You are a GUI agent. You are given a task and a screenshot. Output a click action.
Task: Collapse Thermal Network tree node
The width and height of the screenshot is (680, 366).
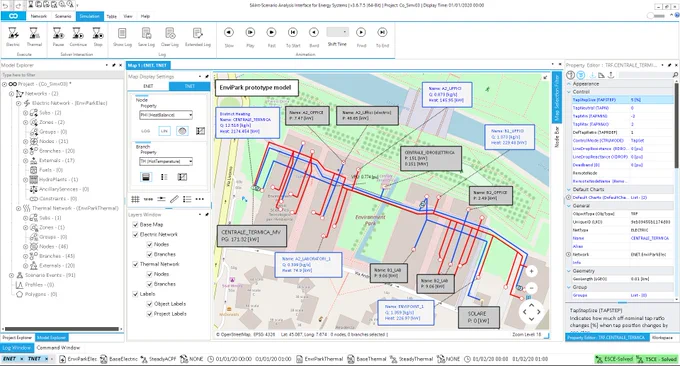click(x=19, y=208)
